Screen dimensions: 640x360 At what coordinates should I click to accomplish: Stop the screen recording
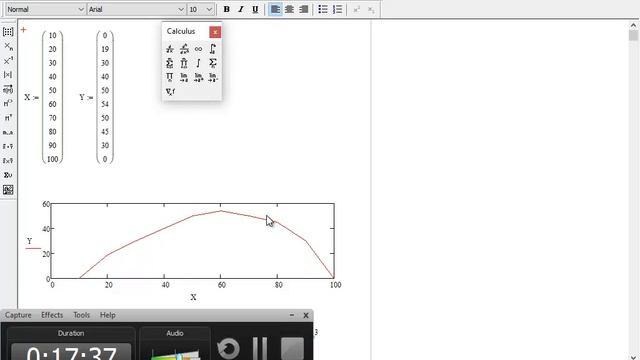point(292,348)
